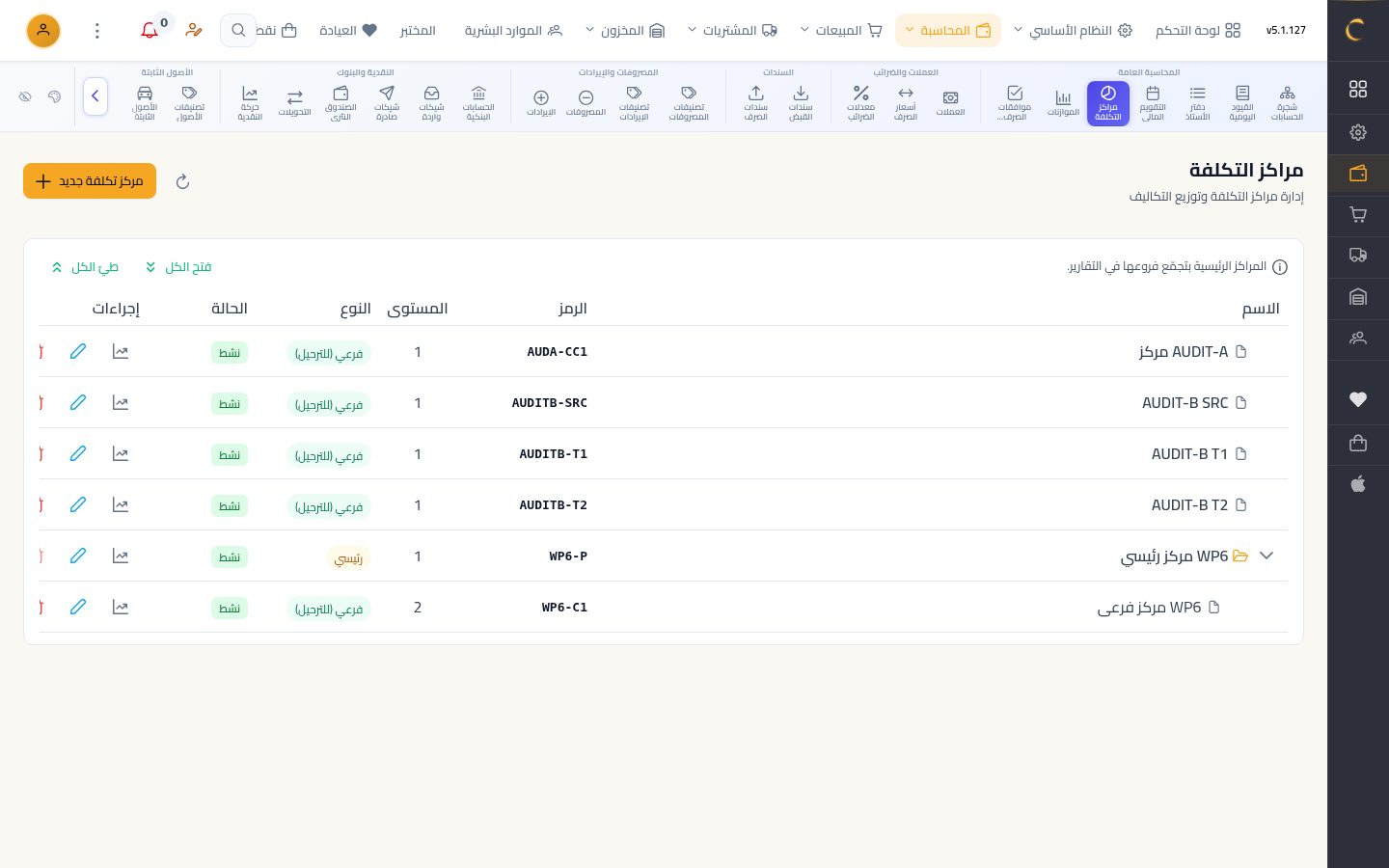Open incoming cheques (شيكات واردة)

click(431, 103)
